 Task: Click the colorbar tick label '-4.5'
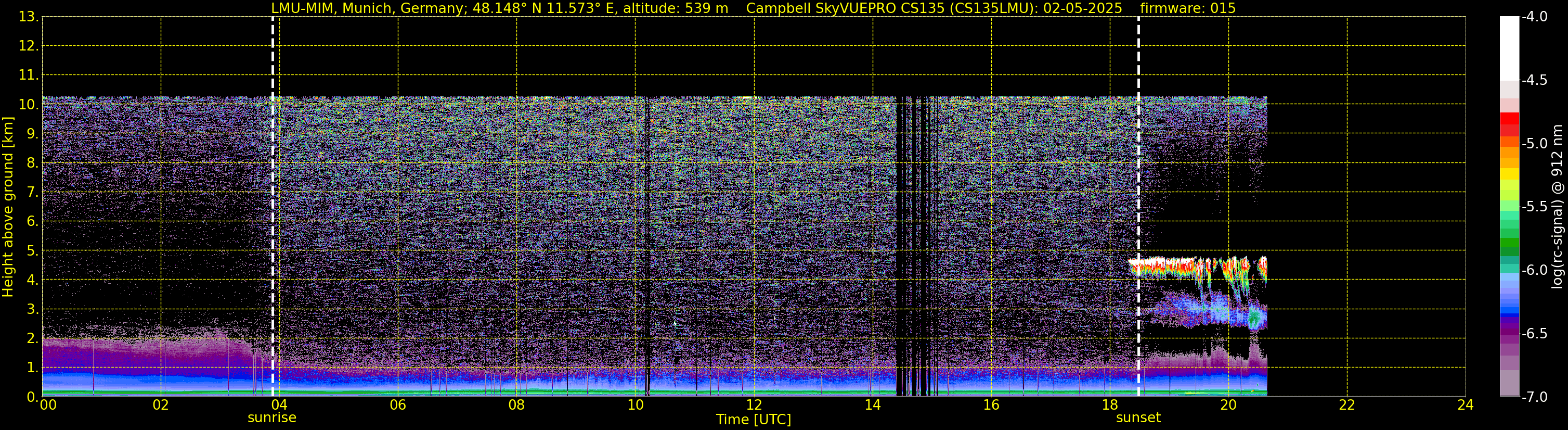(x=1534, y=80)
